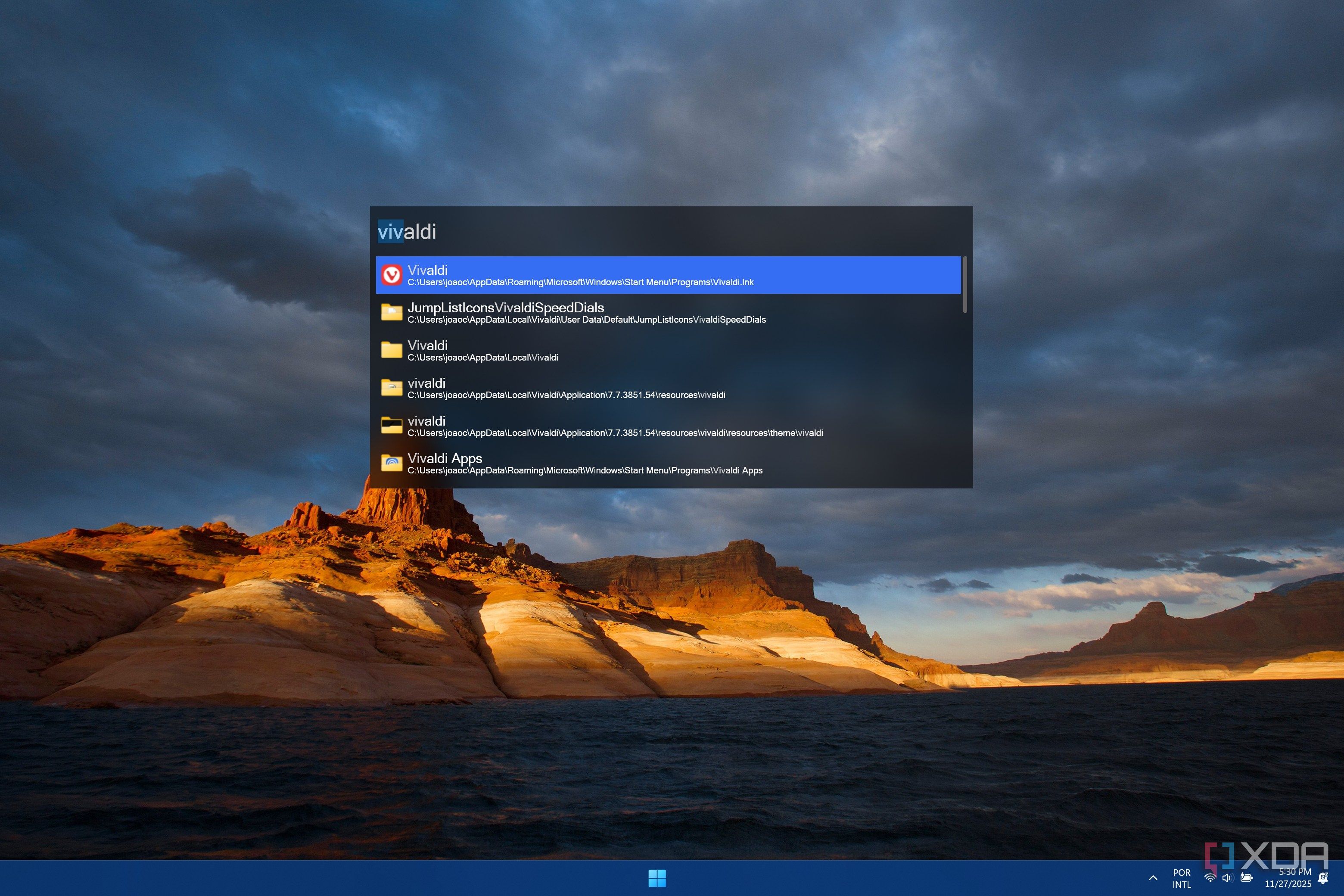The width and height of the screenshot is (1344, 896).
Task: Click the results list scrollbar thumb
Action: pos(964,284)
